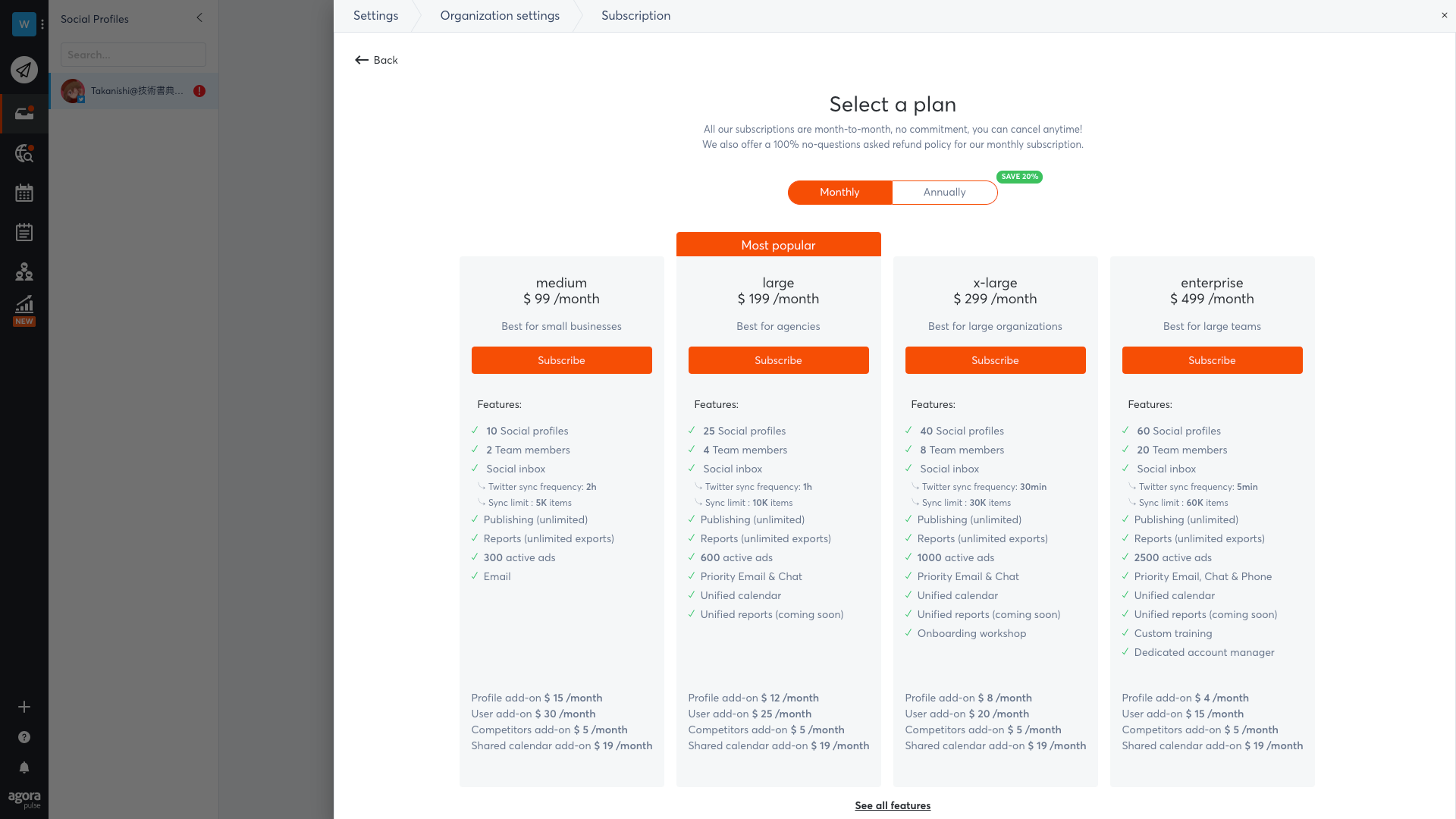1456x819 pixels.
Task: Select Monthly billing option
Action: pos(839,193)
